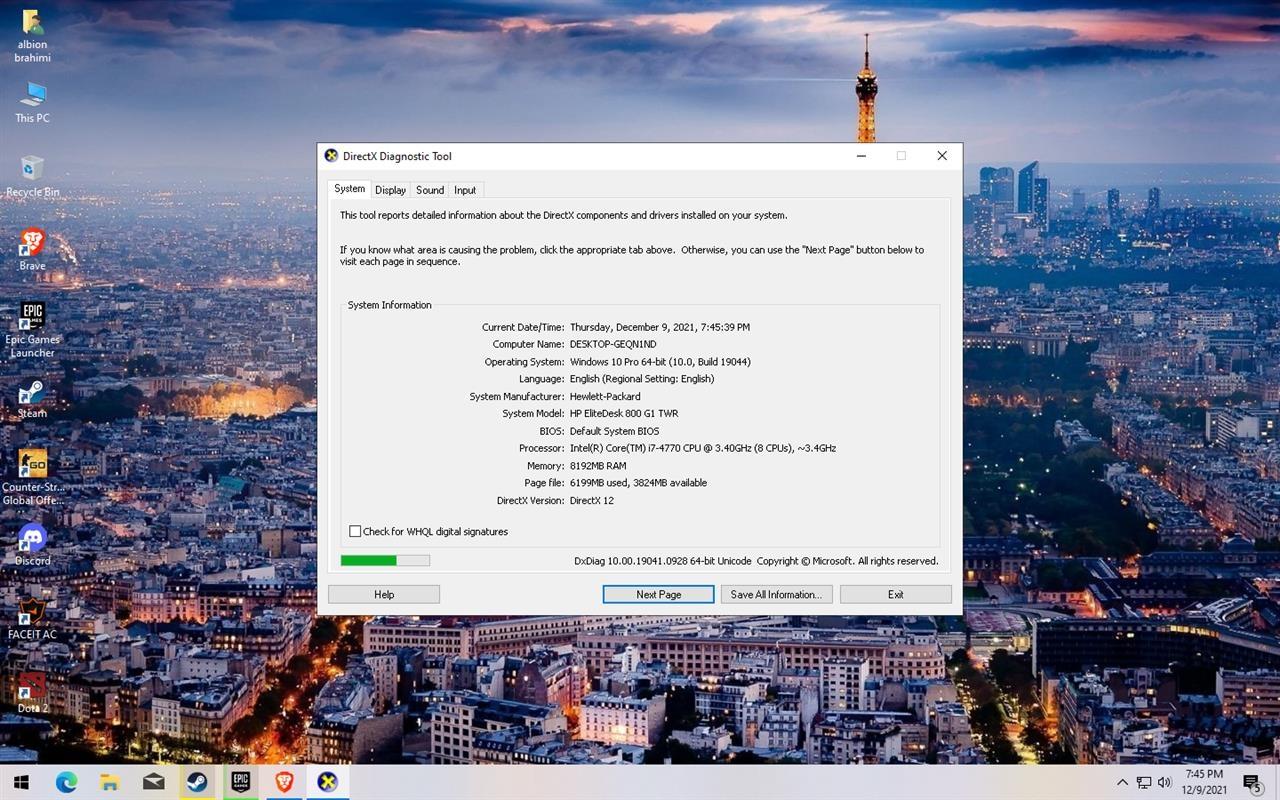The image size is (1280, 800).
Task: Select the Dota 2 desktop shortcut
Action: [32, 693]
